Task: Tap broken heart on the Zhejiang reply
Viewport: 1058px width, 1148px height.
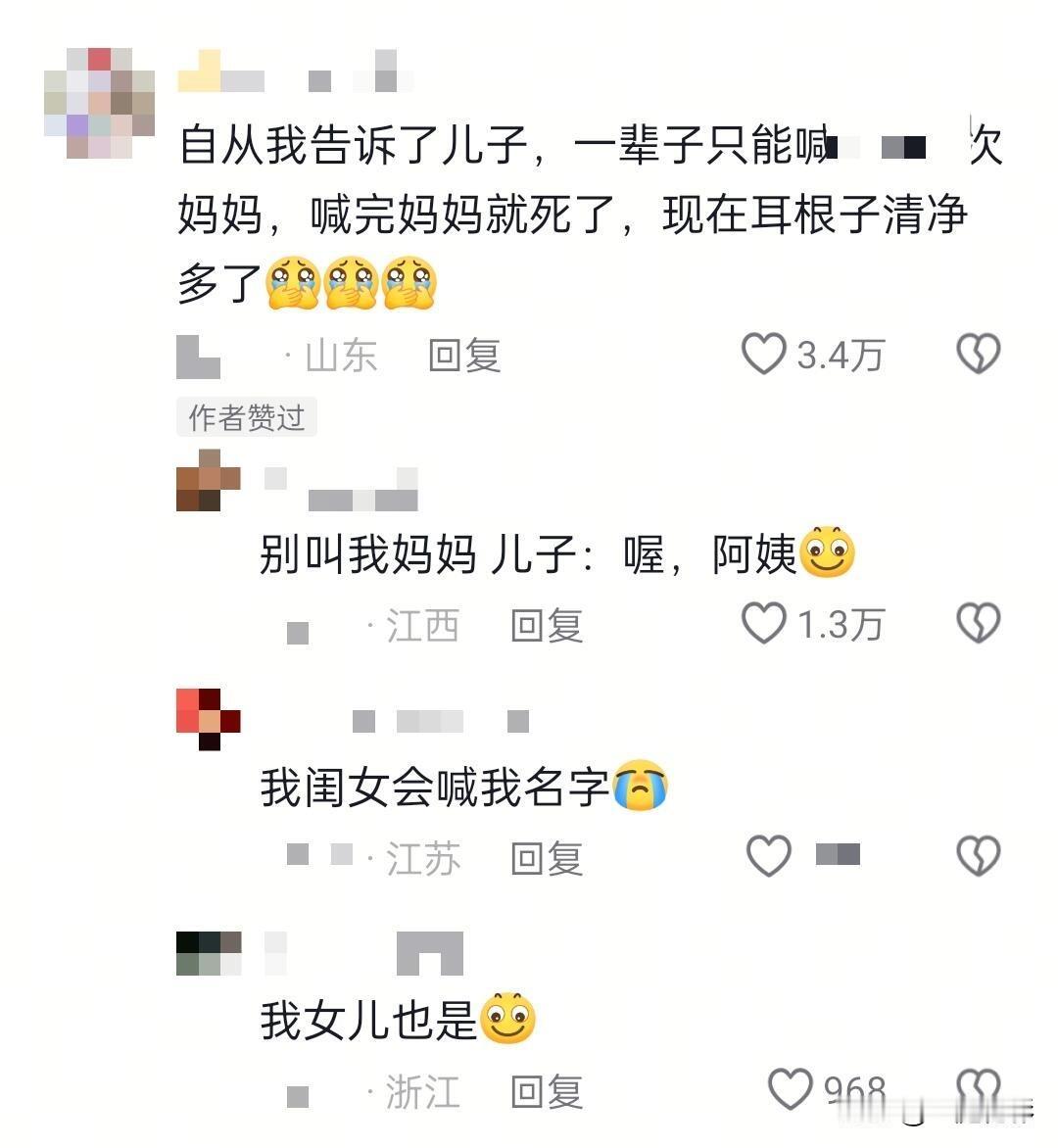Action: click(979, 1089)
